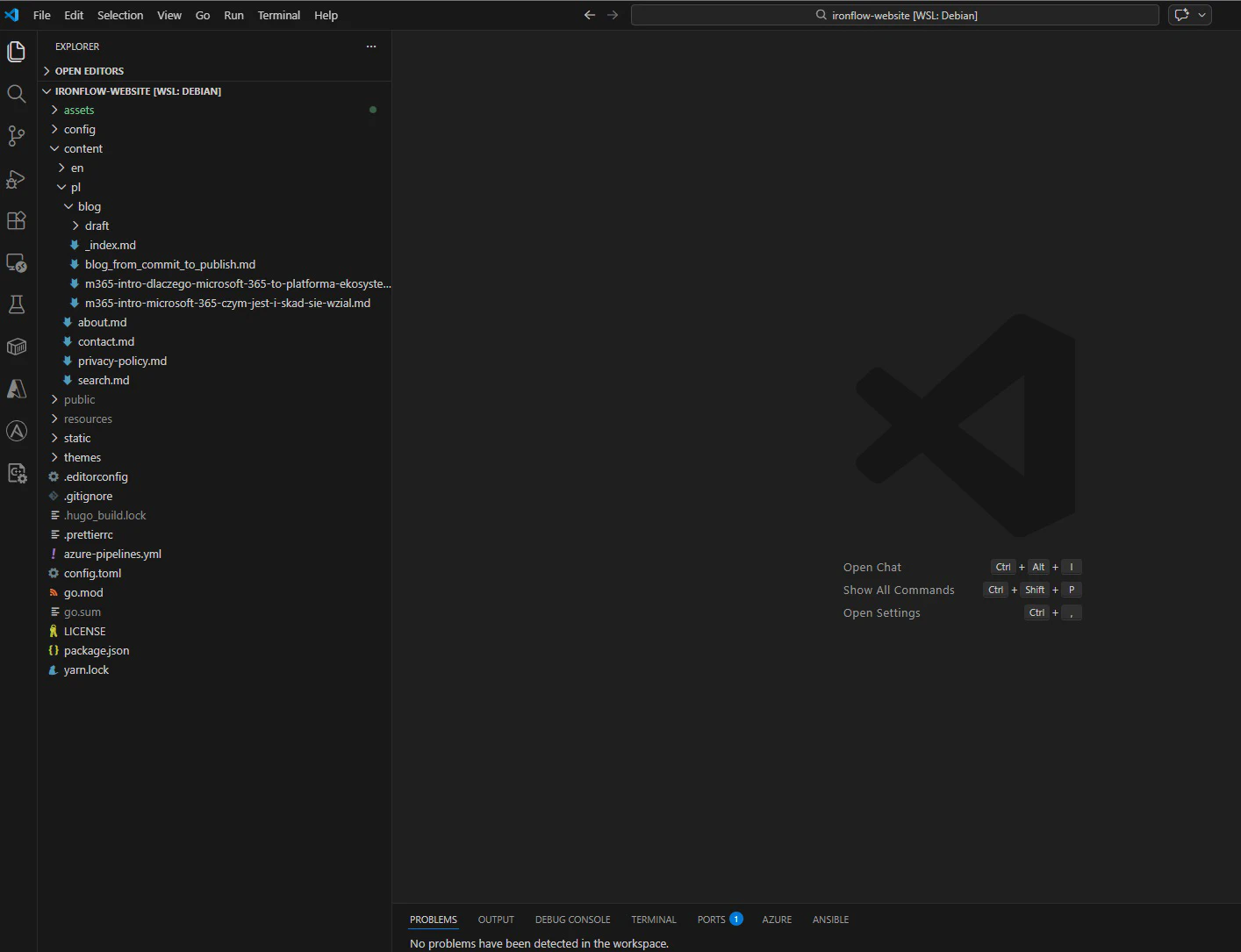The image size is (1241, 952).
Task: Click the ironflow-website search box in title bar
Action: [895, 14]
